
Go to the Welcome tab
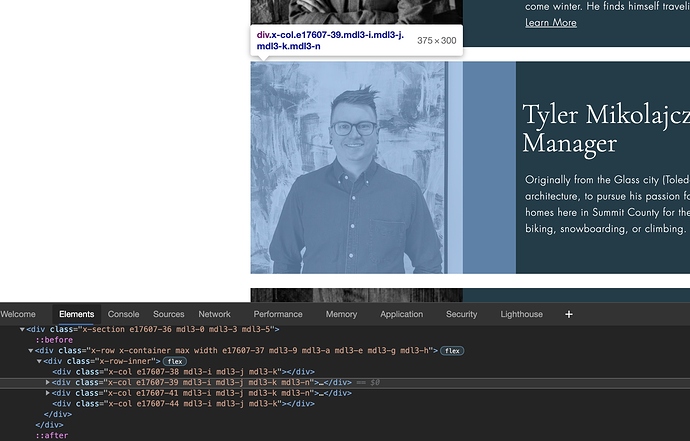click(x=18, y=314)
